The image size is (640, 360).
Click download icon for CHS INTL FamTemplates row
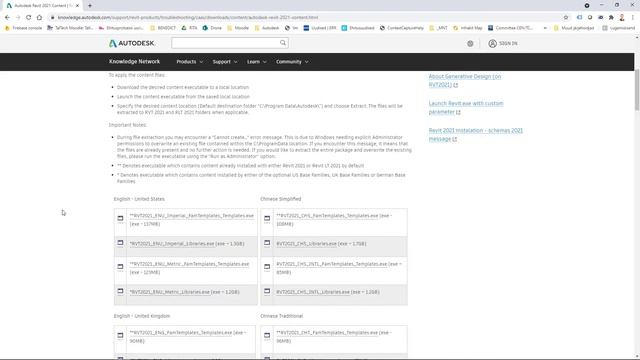(267, 267)
